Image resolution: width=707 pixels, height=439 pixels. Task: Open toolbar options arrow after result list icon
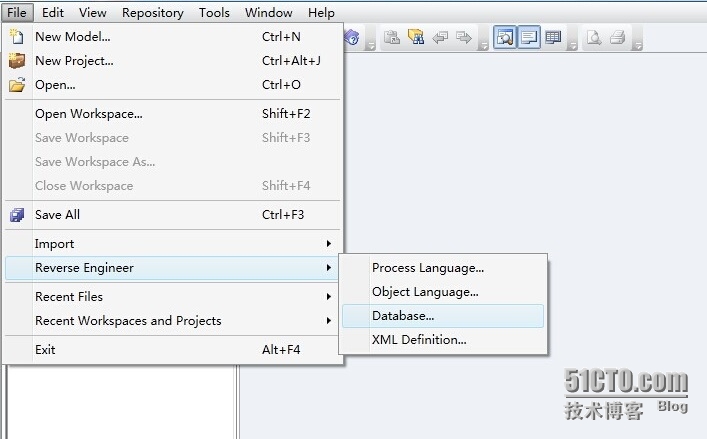(x=572, y=46)
